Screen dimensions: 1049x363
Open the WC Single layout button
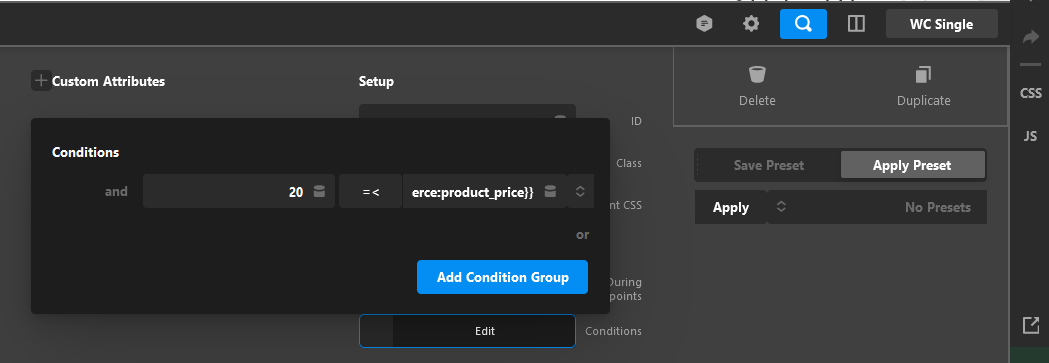(x=941, y=24)
